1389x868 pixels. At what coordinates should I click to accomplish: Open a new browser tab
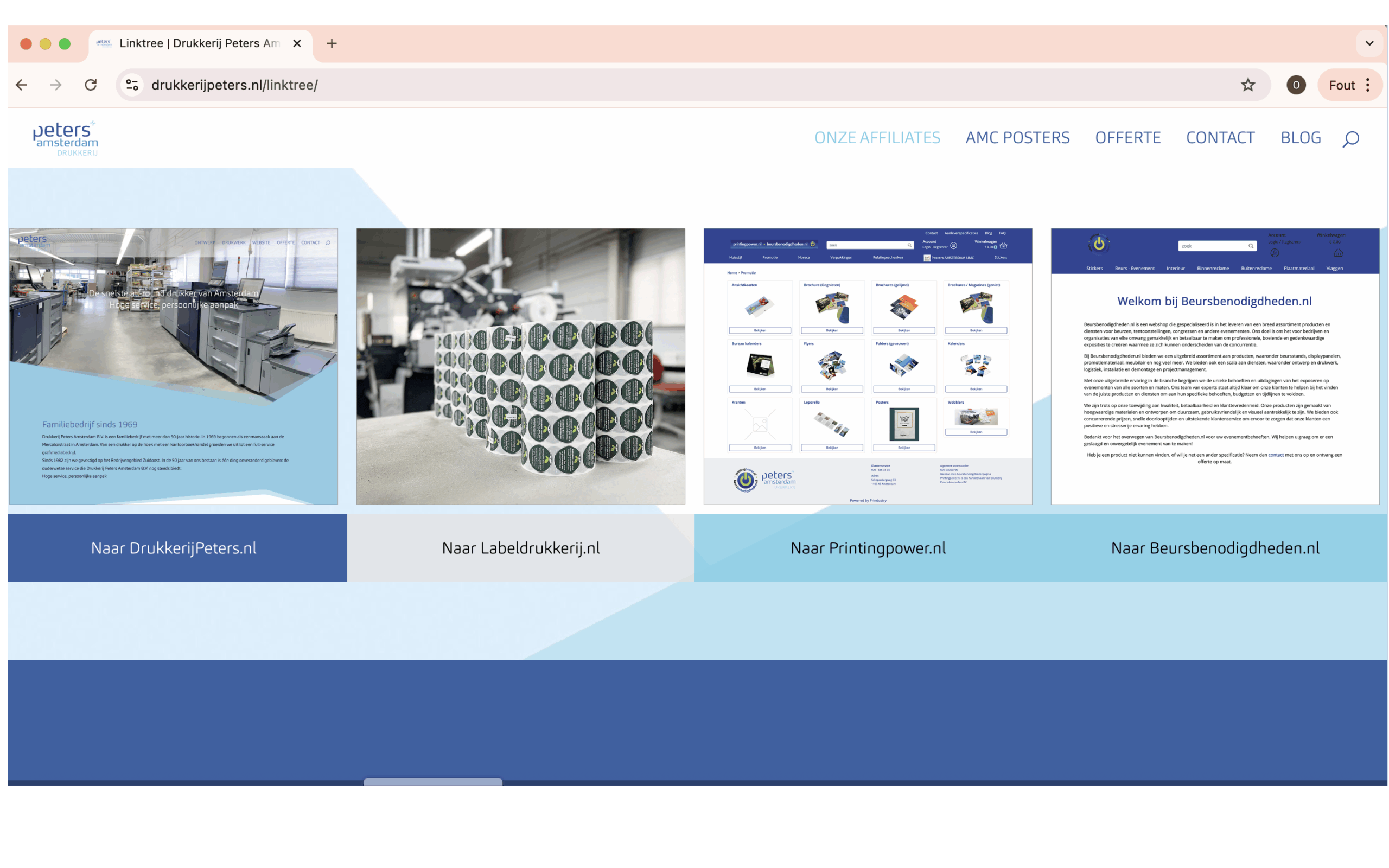tap(332, 43)
